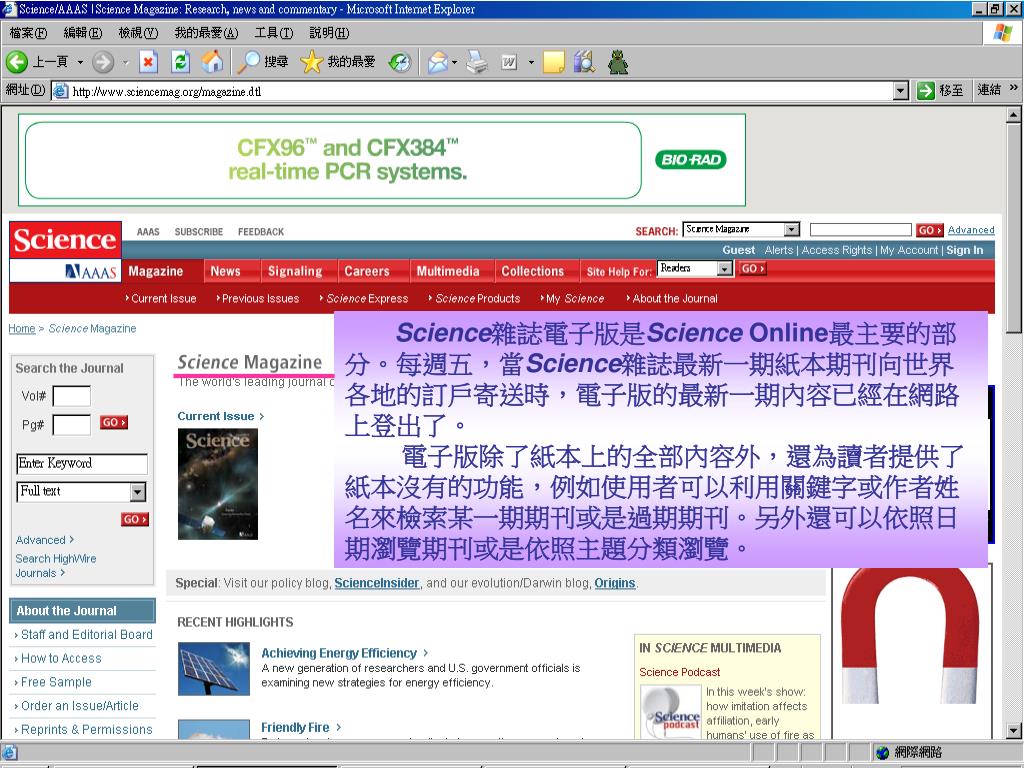Click the IE page icon in the status bar
The height and width of the screenshot is (768, 1024).
tap(10, 752)
